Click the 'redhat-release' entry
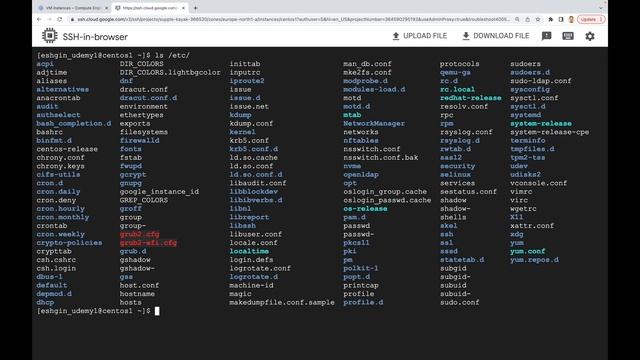This screenshot has width=640, height=360. [471, 98]
